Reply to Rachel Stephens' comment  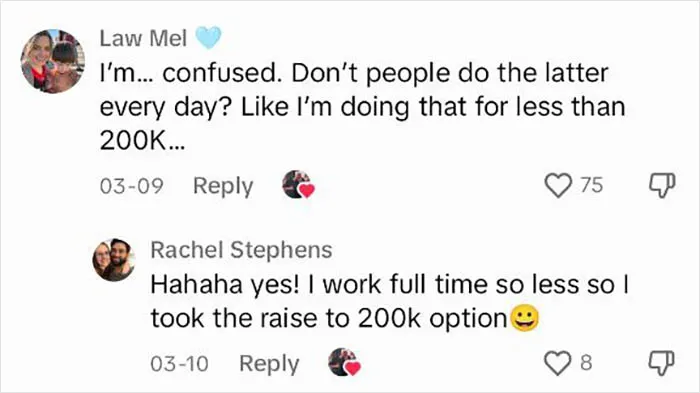pyautogui.click(x=269, y=364)
